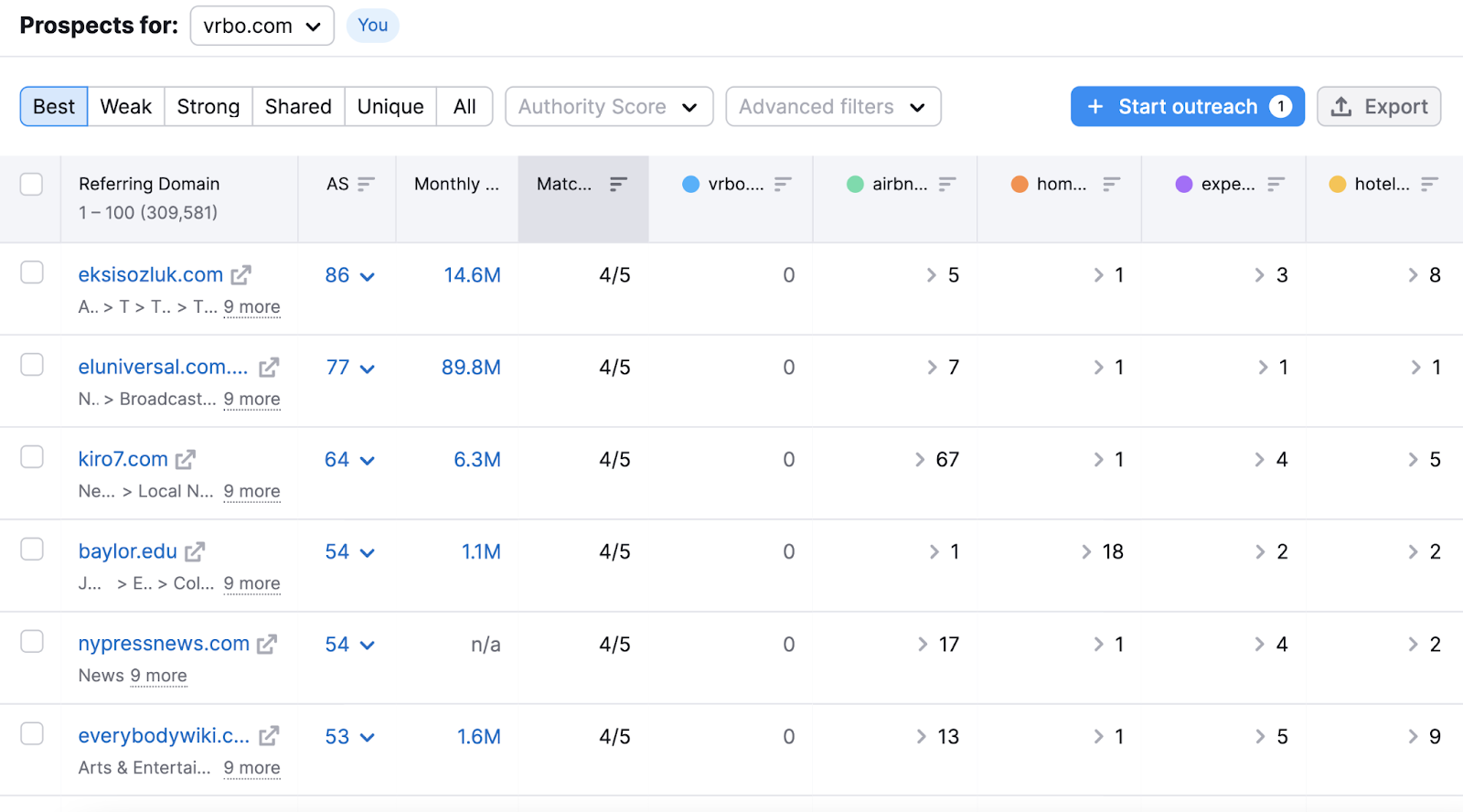1463x812 pixels.
Task: Open external link icon next to eluniversal.com
Action: [269, 368]
